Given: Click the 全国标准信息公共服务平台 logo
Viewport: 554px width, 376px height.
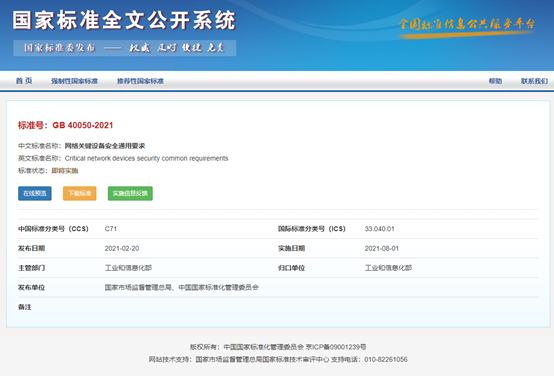Looking at the screenshot, I should 466,27.
